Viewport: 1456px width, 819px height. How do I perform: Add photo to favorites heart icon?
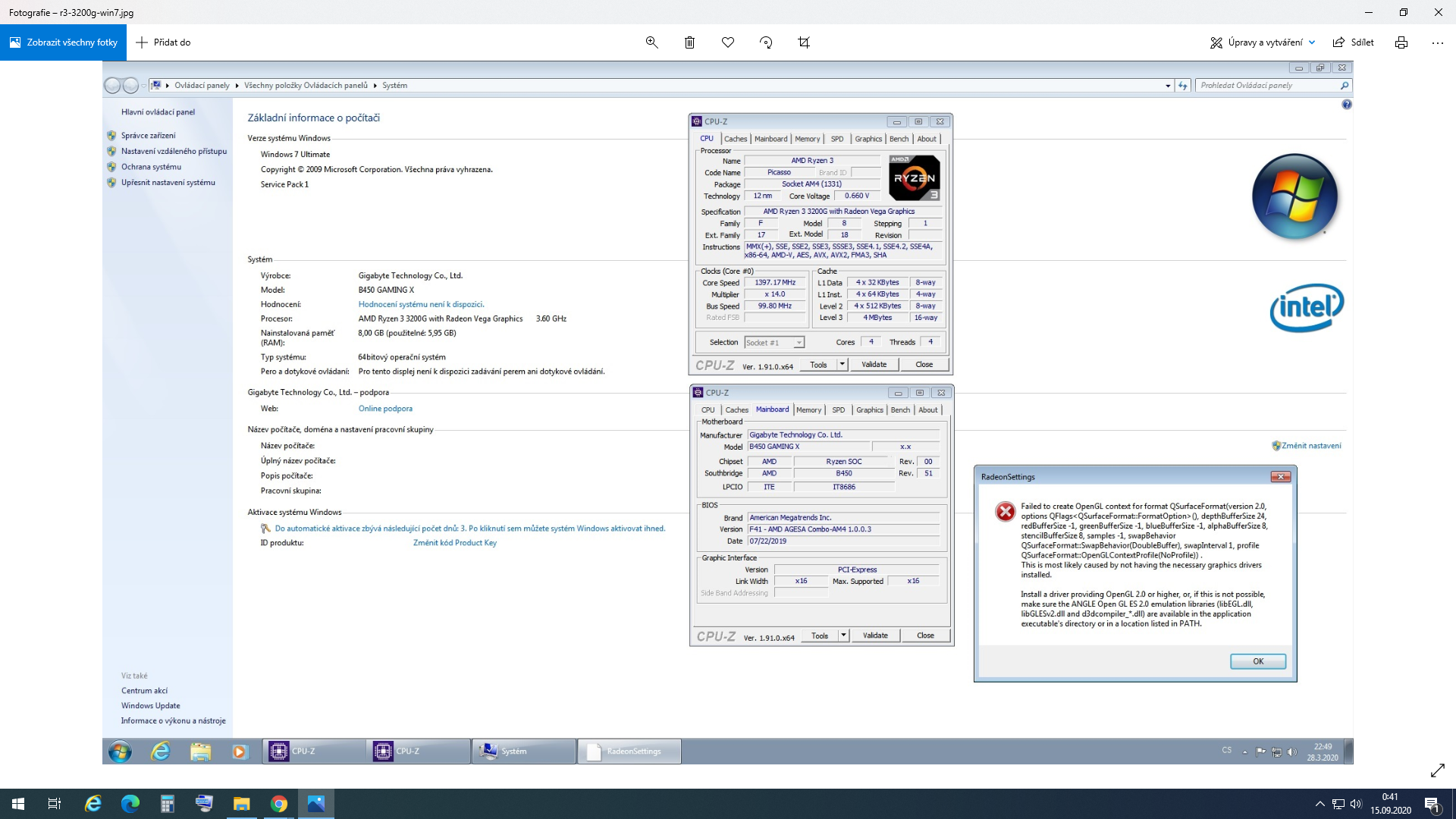(x=728, y=42)
